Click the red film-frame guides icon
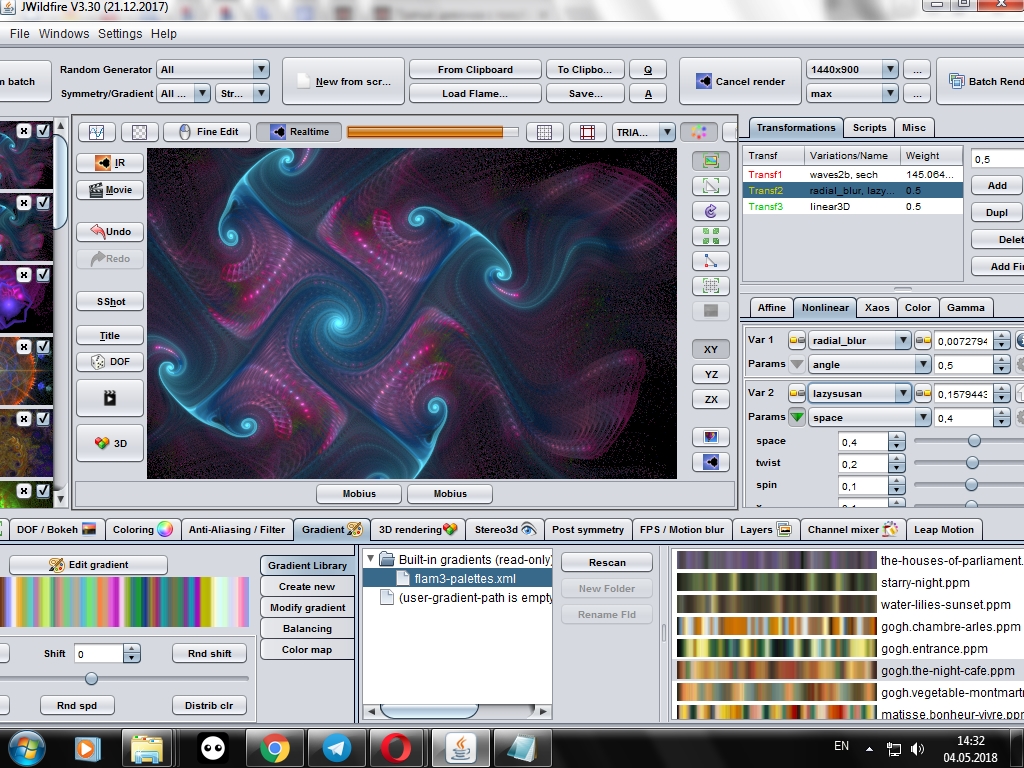This screenshot has width=1024, height=768. (x=587, y=132)
